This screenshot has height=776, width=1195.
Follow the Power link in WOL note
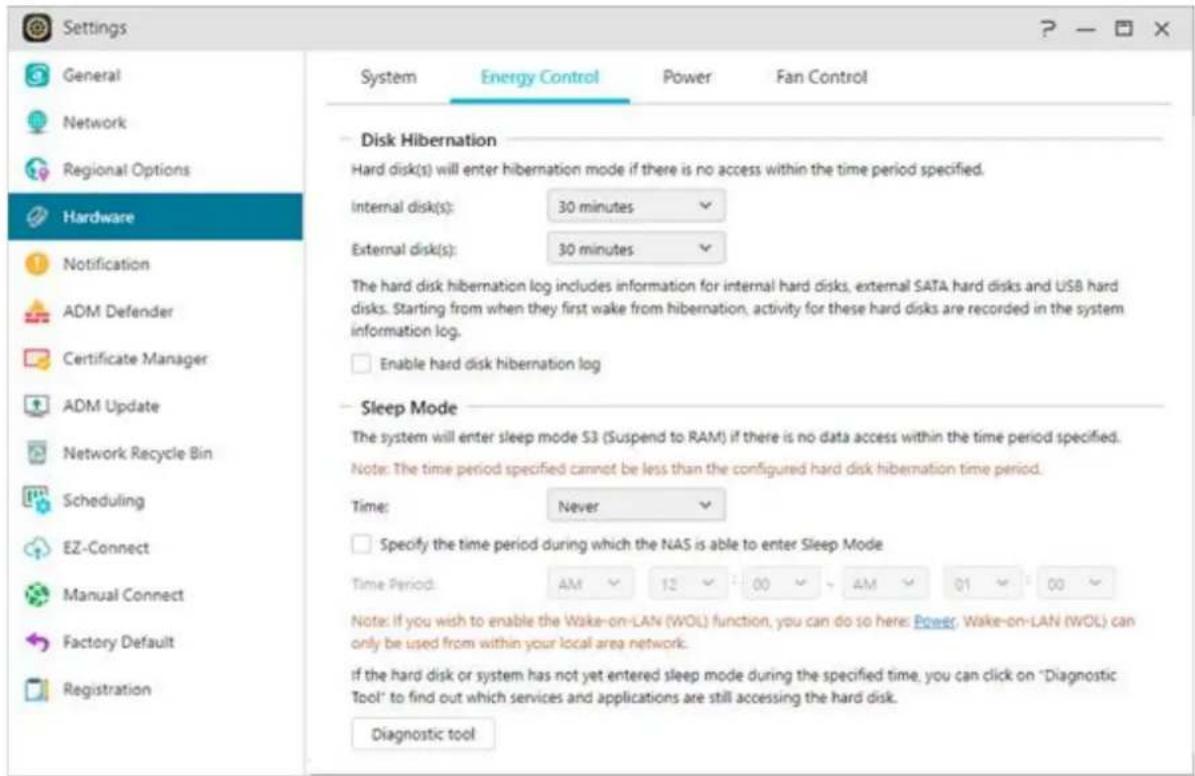pyautogui.click(x=930, y=620)
